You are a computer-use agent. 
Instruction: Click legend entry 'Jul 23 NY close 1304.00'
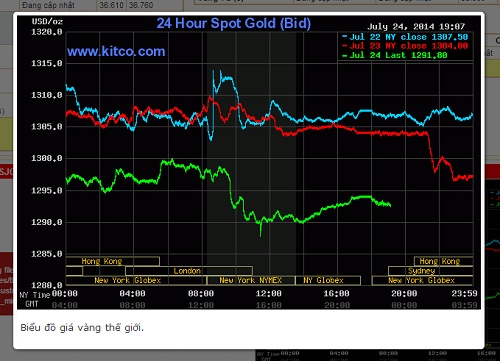coord(405,46)
